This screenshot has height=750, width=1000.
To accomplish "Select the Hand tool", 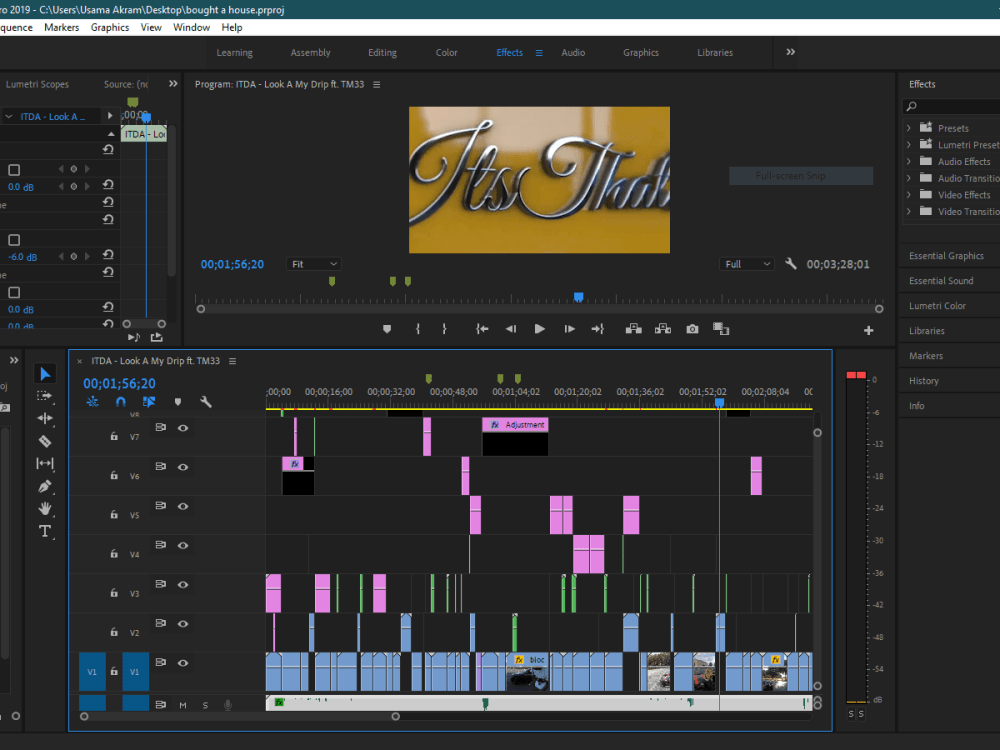I will pyautogui.click(x=45, y=508).
